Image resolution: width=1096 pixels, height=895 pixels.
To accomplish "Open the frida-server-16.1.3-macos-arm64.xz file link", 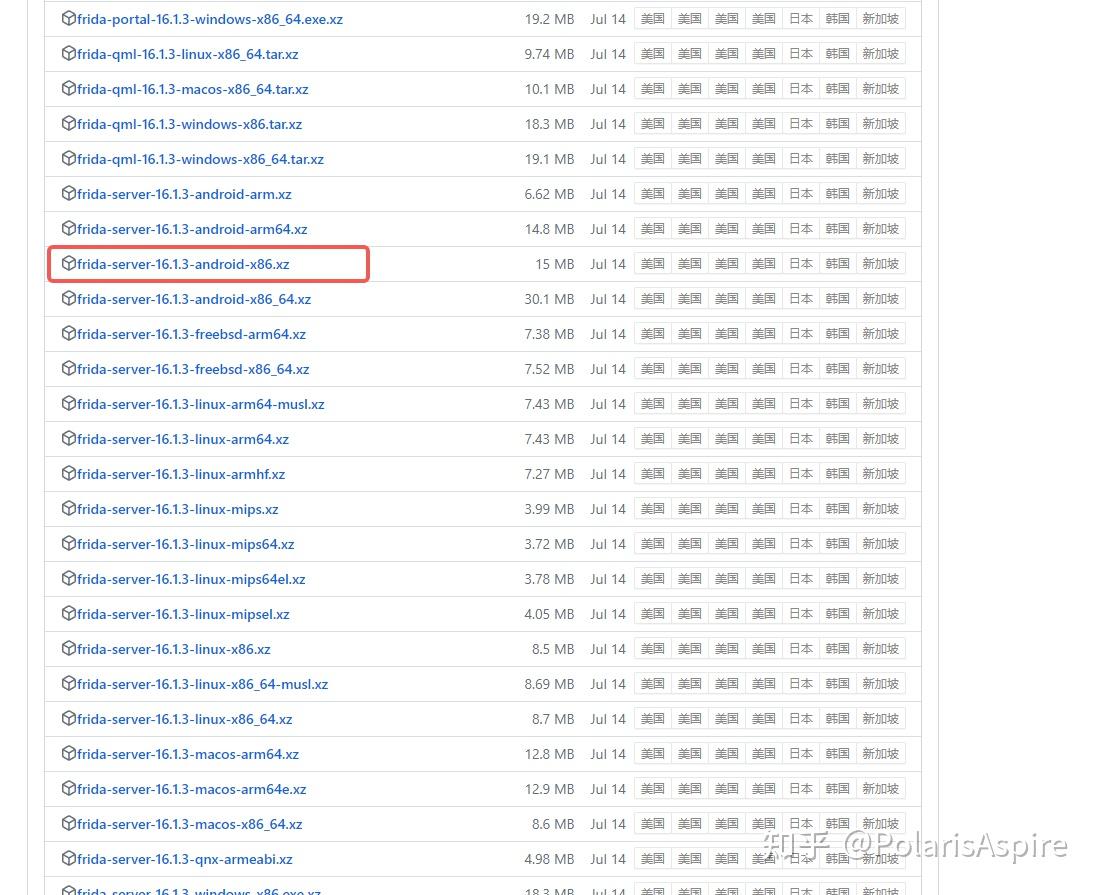I will pos(188,754).
